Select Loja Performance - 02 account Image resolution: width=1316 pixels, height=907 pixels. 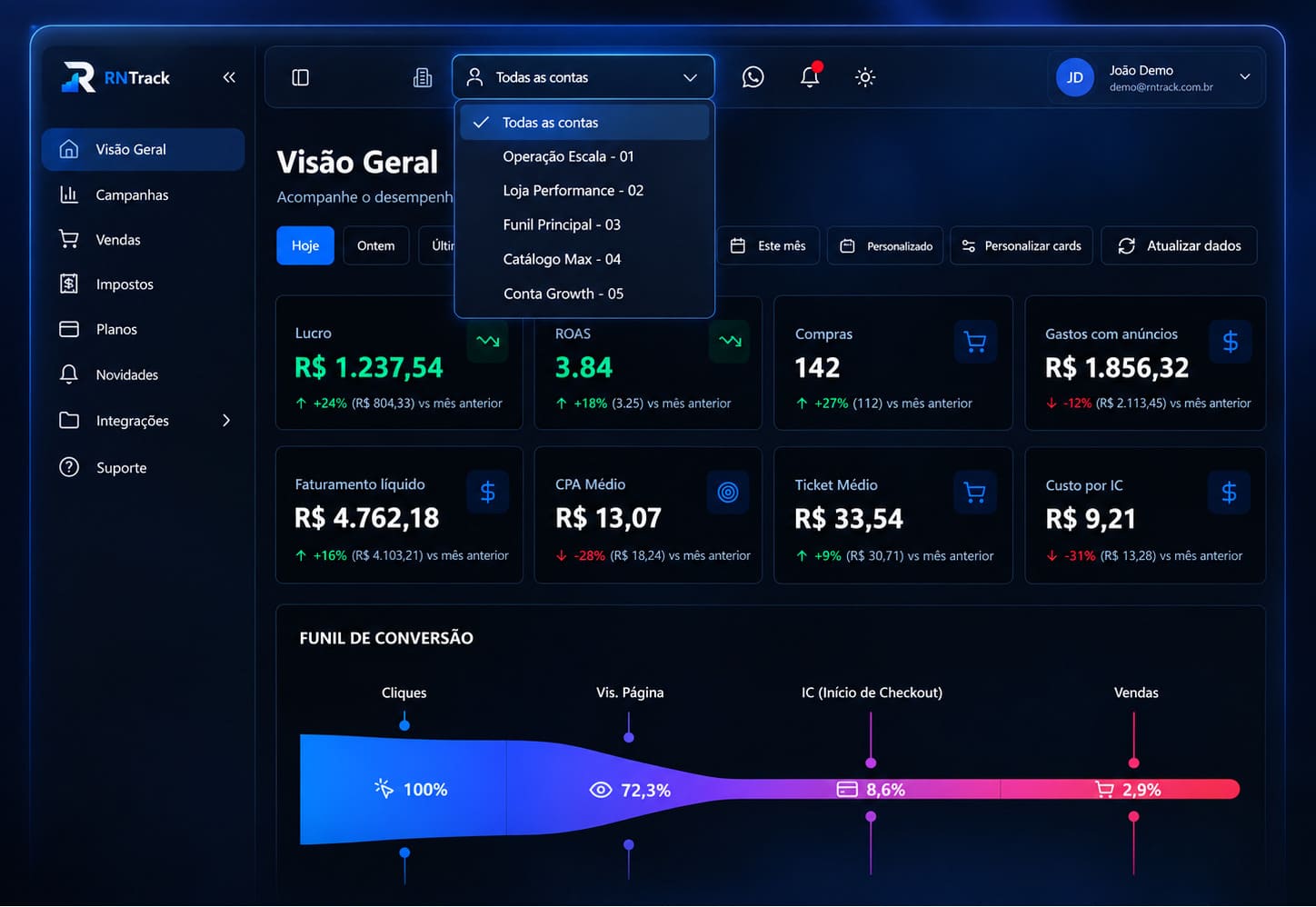coord(584,190)
